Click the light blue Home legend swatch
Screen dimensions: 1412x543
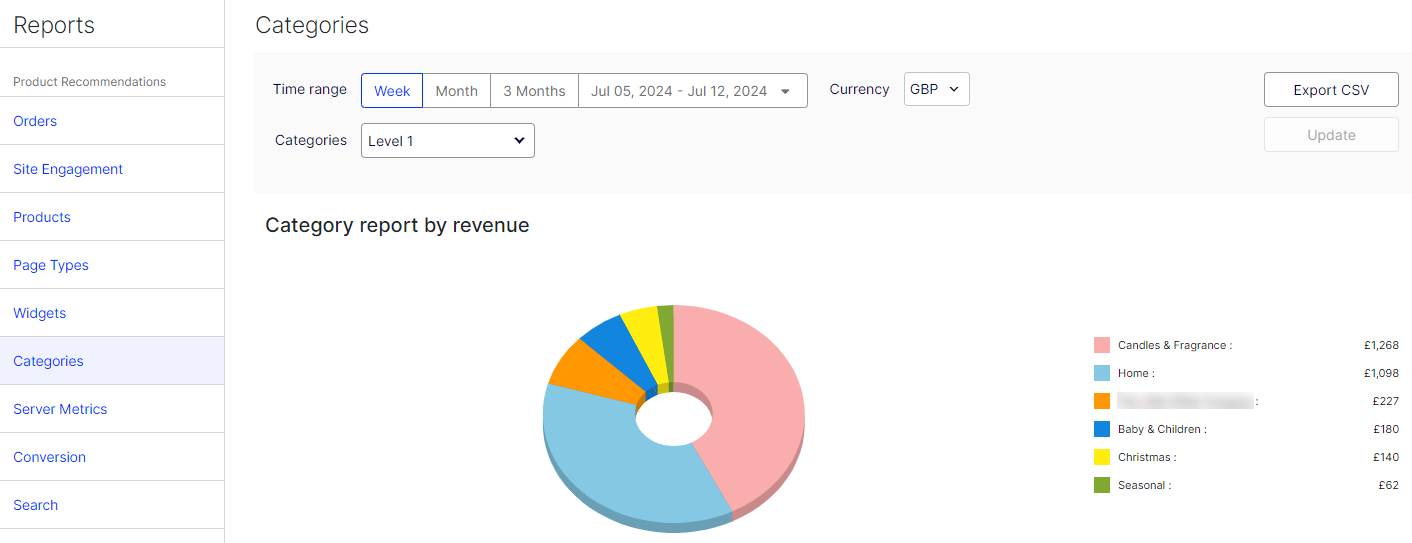tap(1102, 373)
